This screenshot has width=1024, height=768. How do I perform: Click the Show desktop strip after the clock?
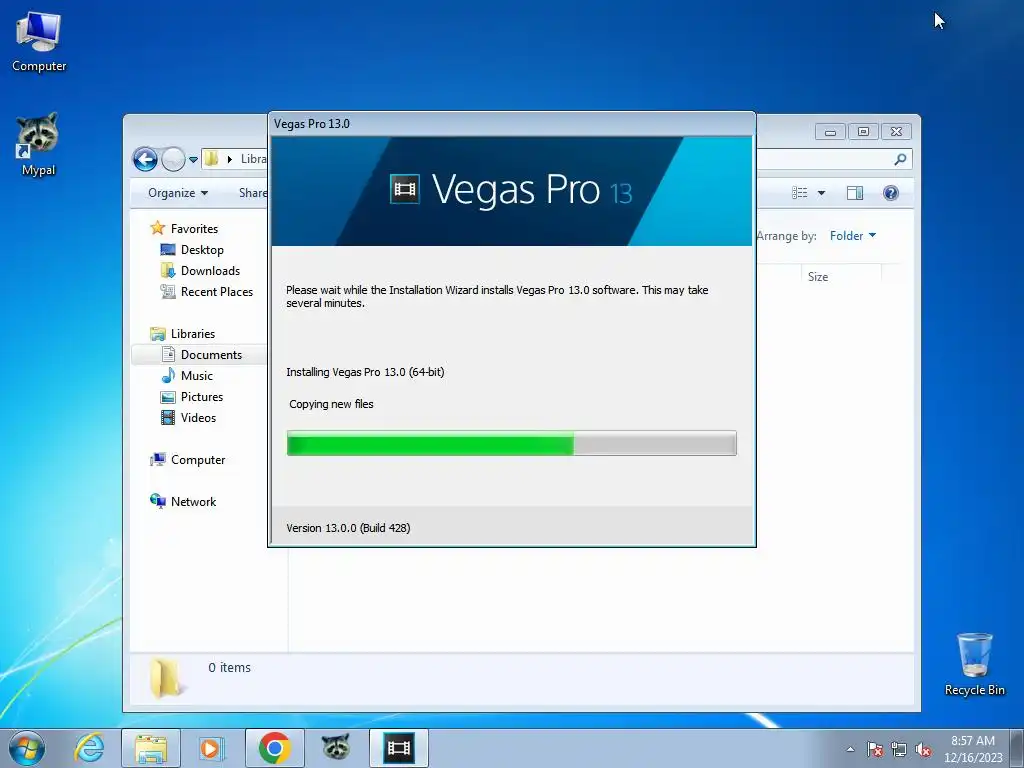point(1017,748)
